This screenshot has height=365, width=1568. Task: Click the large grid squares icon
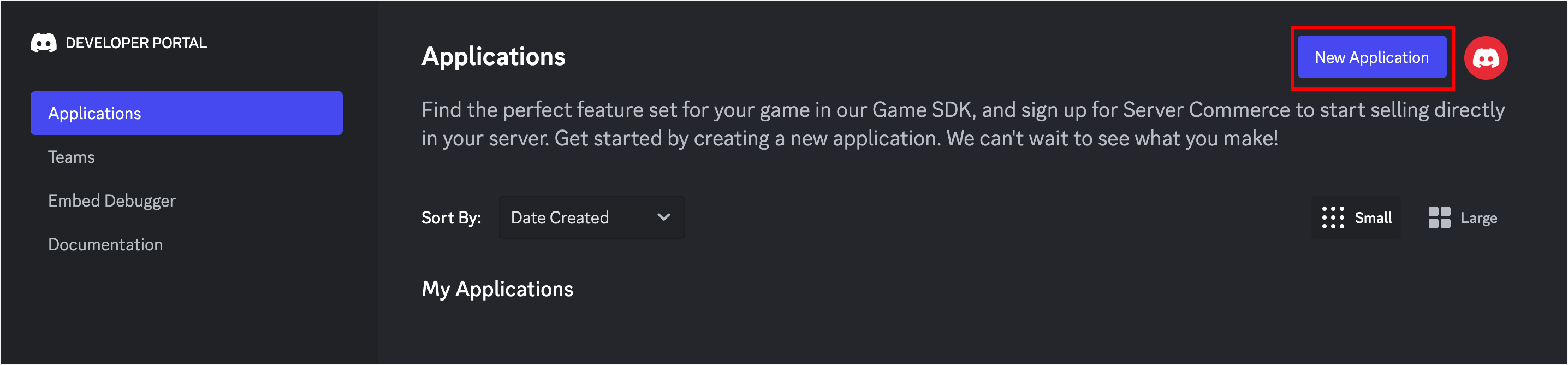click(1439, 217)
